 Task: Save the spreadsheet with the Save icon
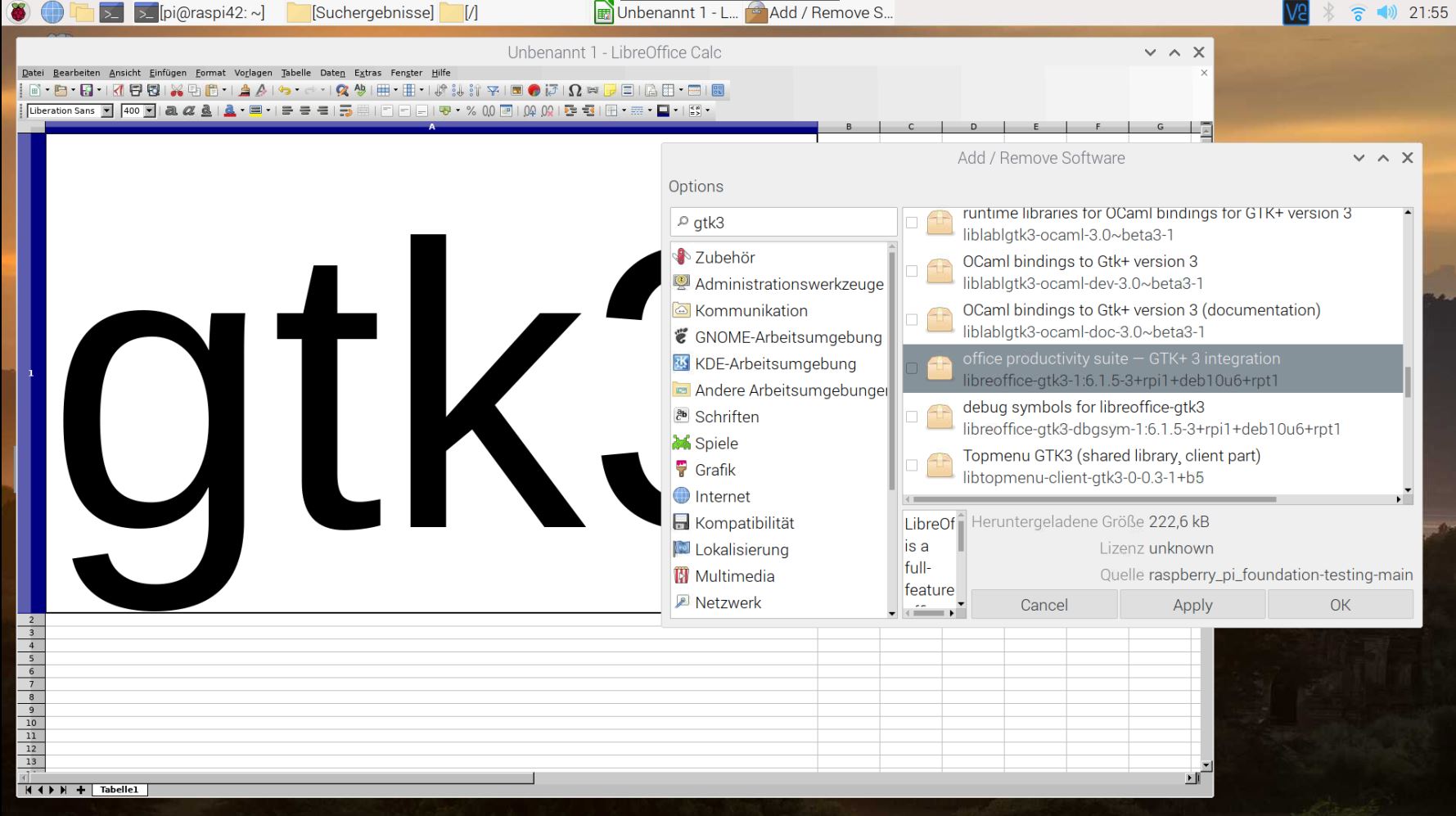click(87, 90)
